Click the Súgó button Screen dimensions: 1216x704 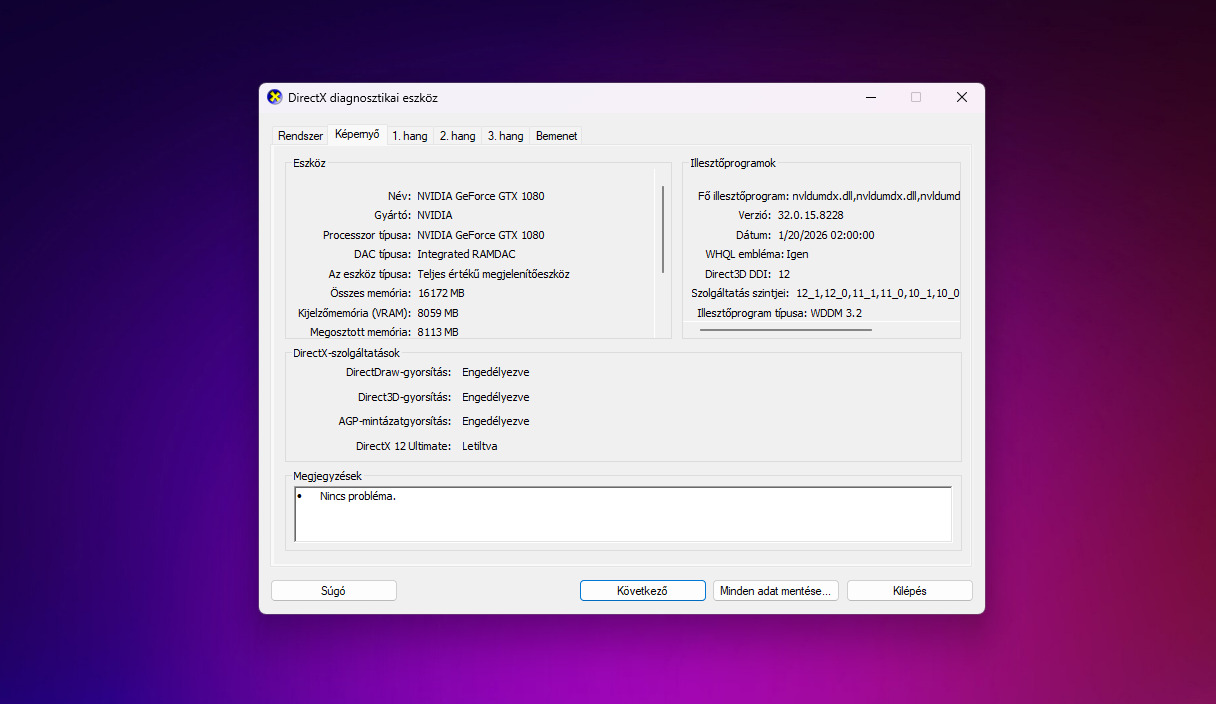point(334,590)
